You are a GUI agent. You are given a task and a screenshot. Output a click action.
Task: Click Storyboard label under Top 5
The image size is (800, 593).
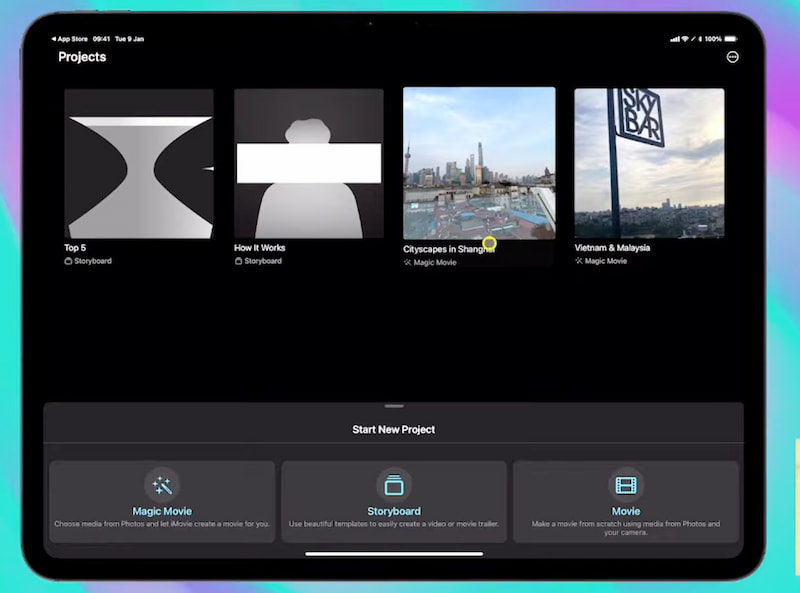point(88,261)
